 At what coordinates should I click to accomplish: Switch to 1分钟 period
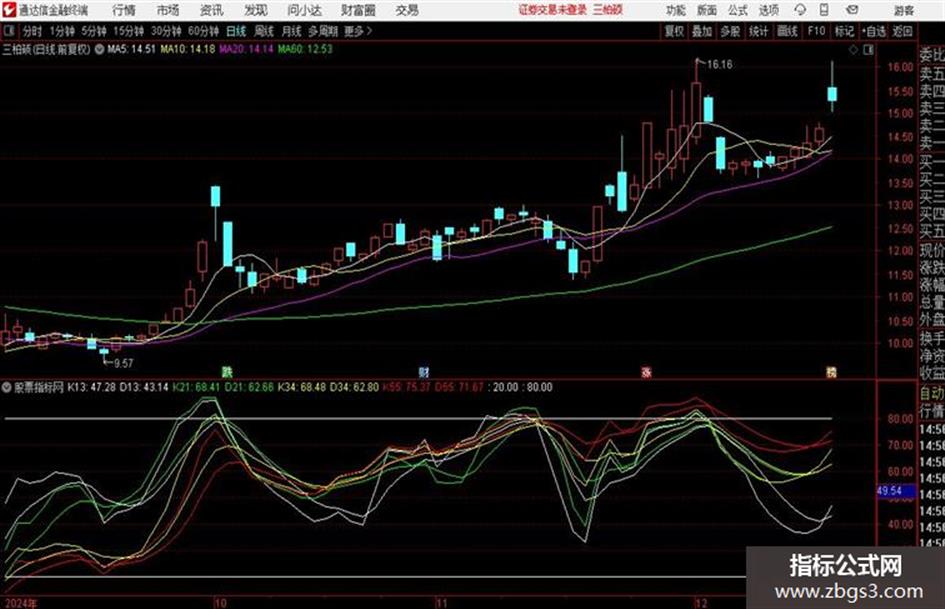coord(62,31)
